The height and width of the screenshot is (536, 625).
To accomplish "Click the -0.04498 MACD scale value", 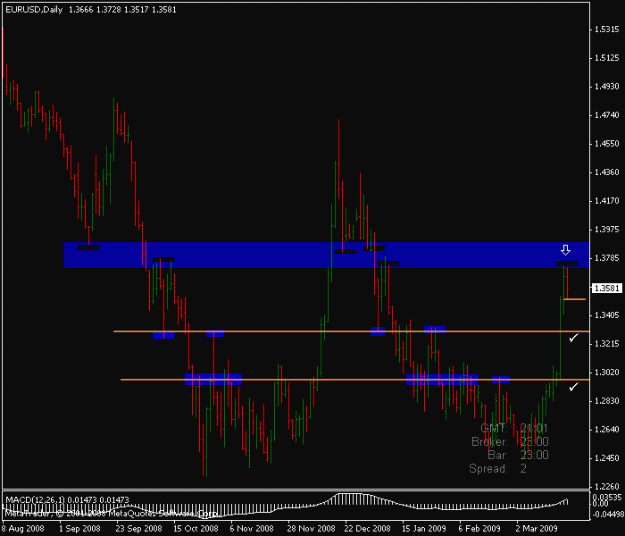I will (x=608, y=514).
